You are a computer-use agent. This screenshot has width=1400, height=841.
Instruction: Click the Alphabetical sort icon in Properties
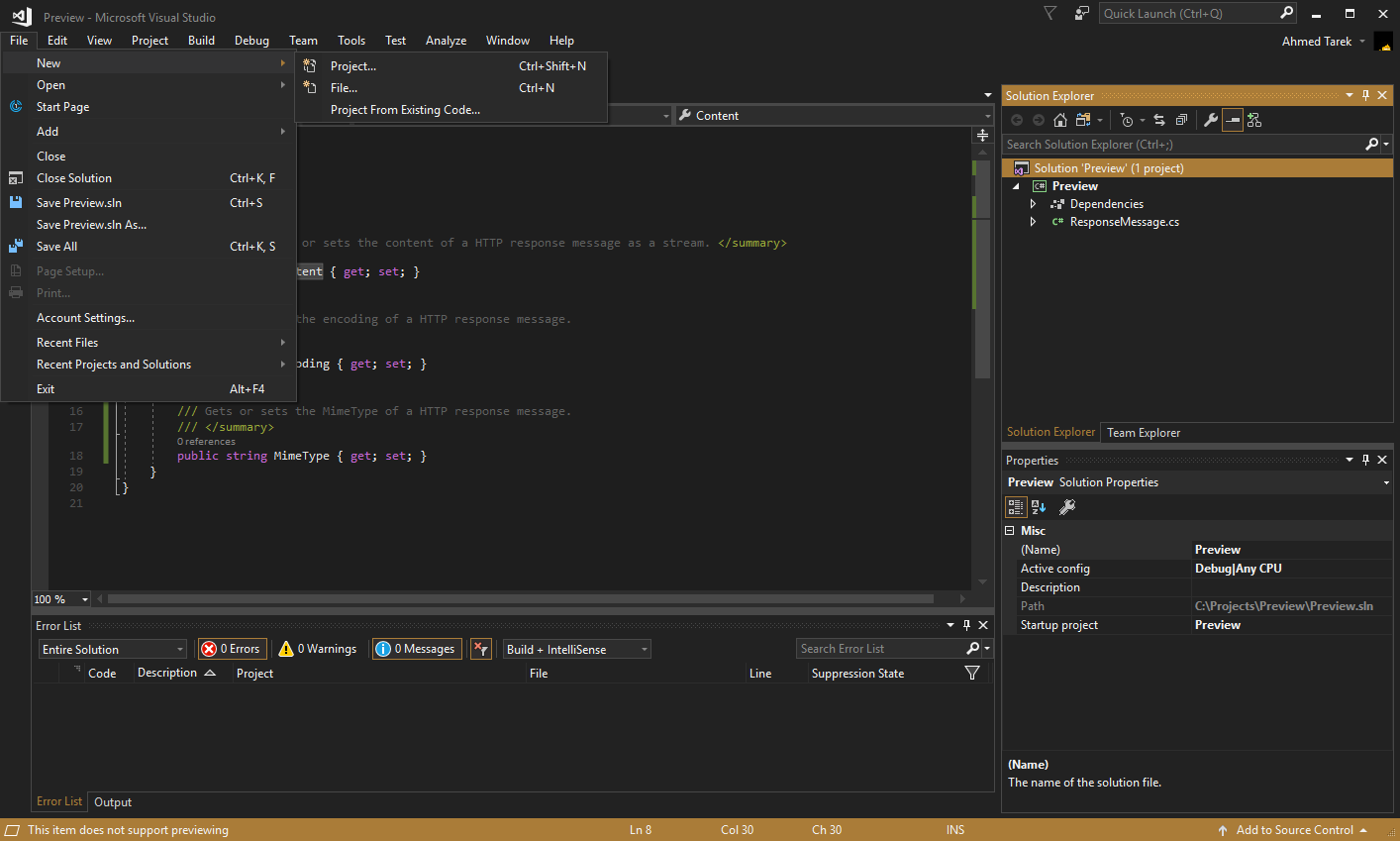pos(1039,507)
